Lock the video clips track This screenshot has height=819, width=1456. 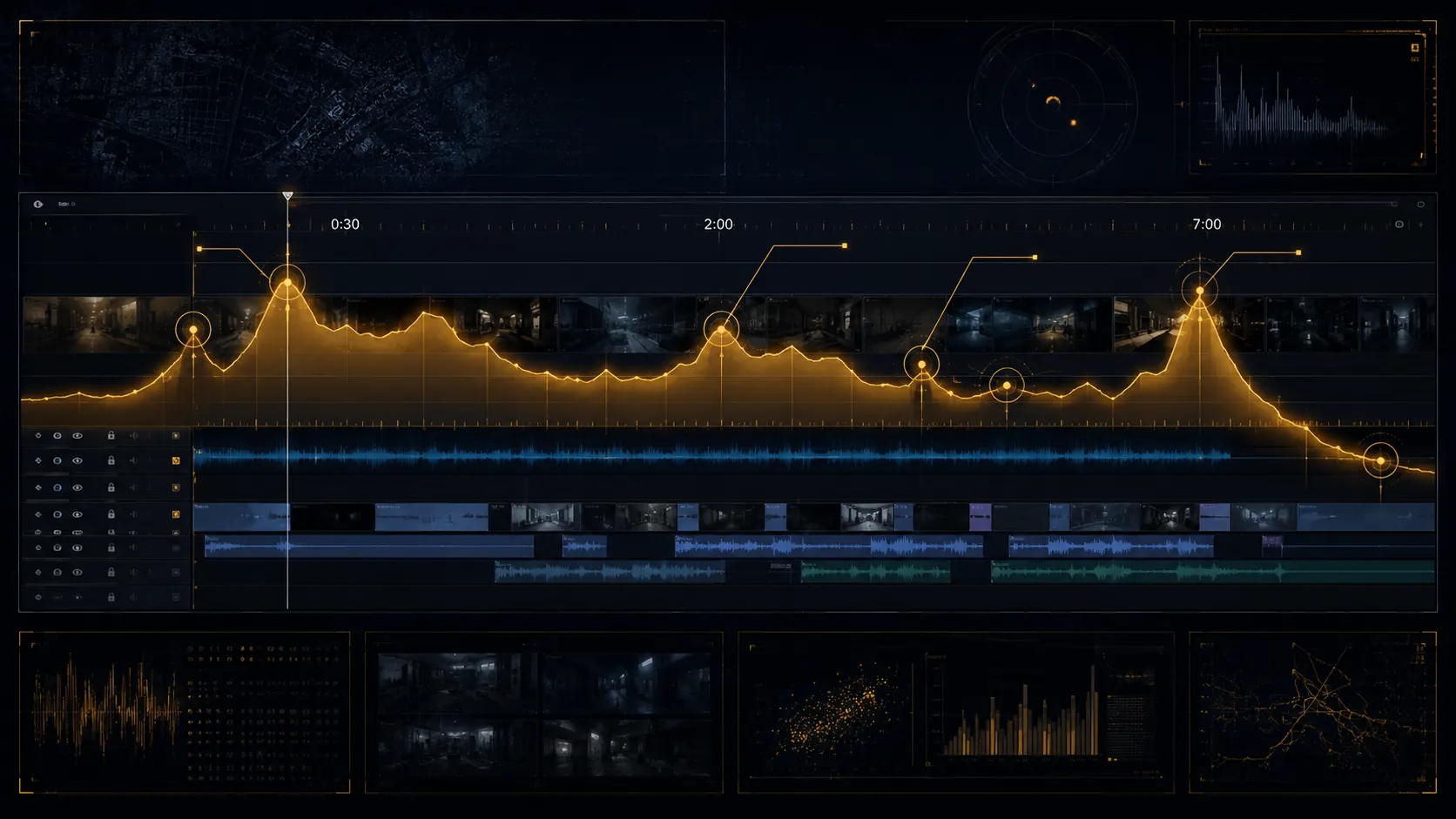click(111, 514)
